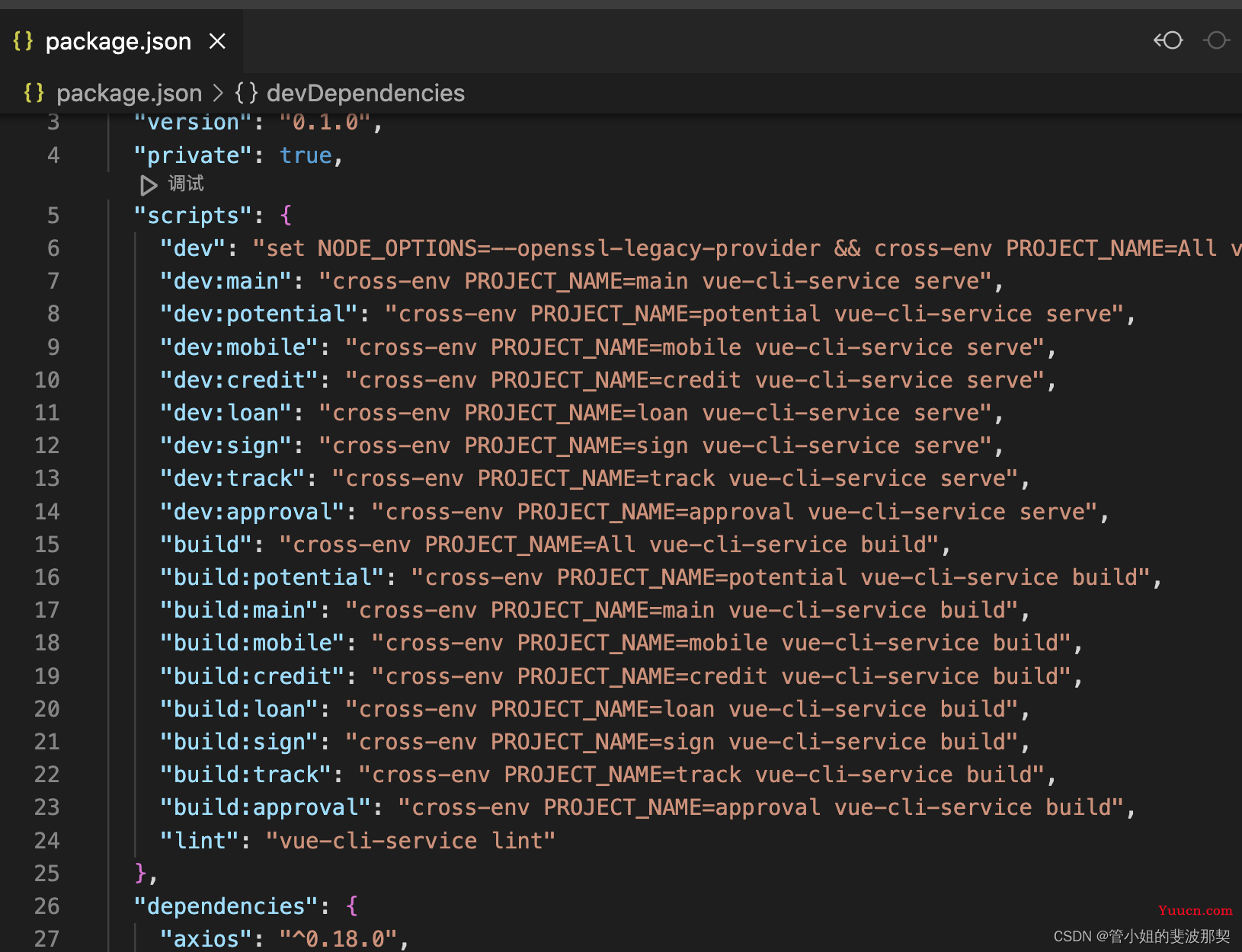Click the breadcrumb chevron separator
This screenshot has height=952, width=1242.
[218, 93]
